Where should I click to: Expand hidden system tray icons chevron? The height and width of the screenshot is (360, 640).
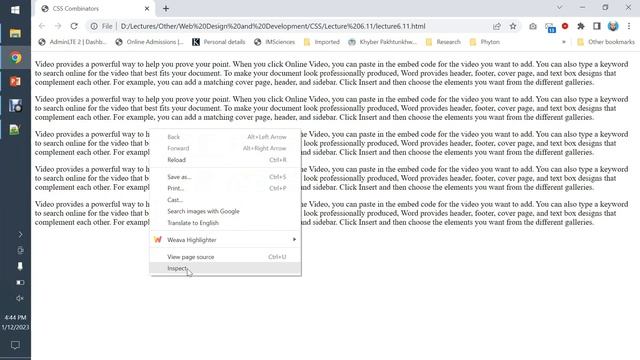[x=20, y=234]
